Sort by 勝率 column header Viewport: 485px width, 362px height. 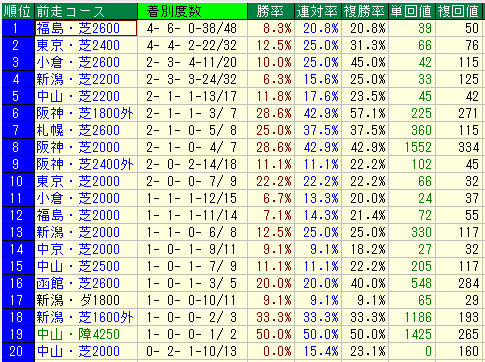point(271,11)
